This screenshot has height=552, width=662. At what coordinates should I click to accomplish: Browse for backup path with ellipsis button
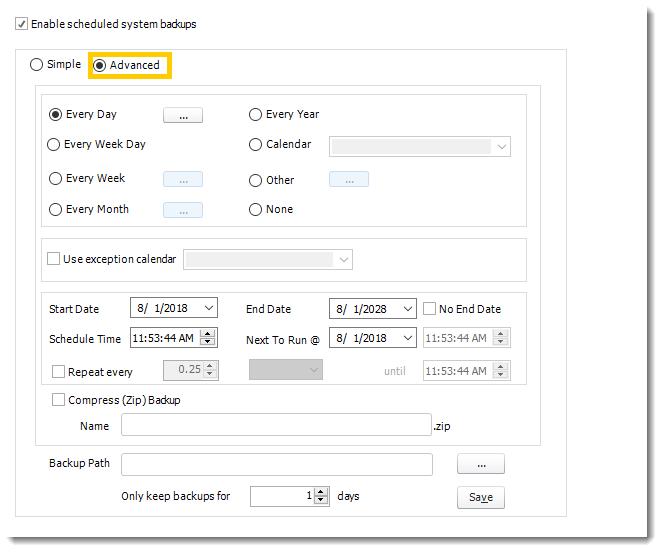click(480, 464)
